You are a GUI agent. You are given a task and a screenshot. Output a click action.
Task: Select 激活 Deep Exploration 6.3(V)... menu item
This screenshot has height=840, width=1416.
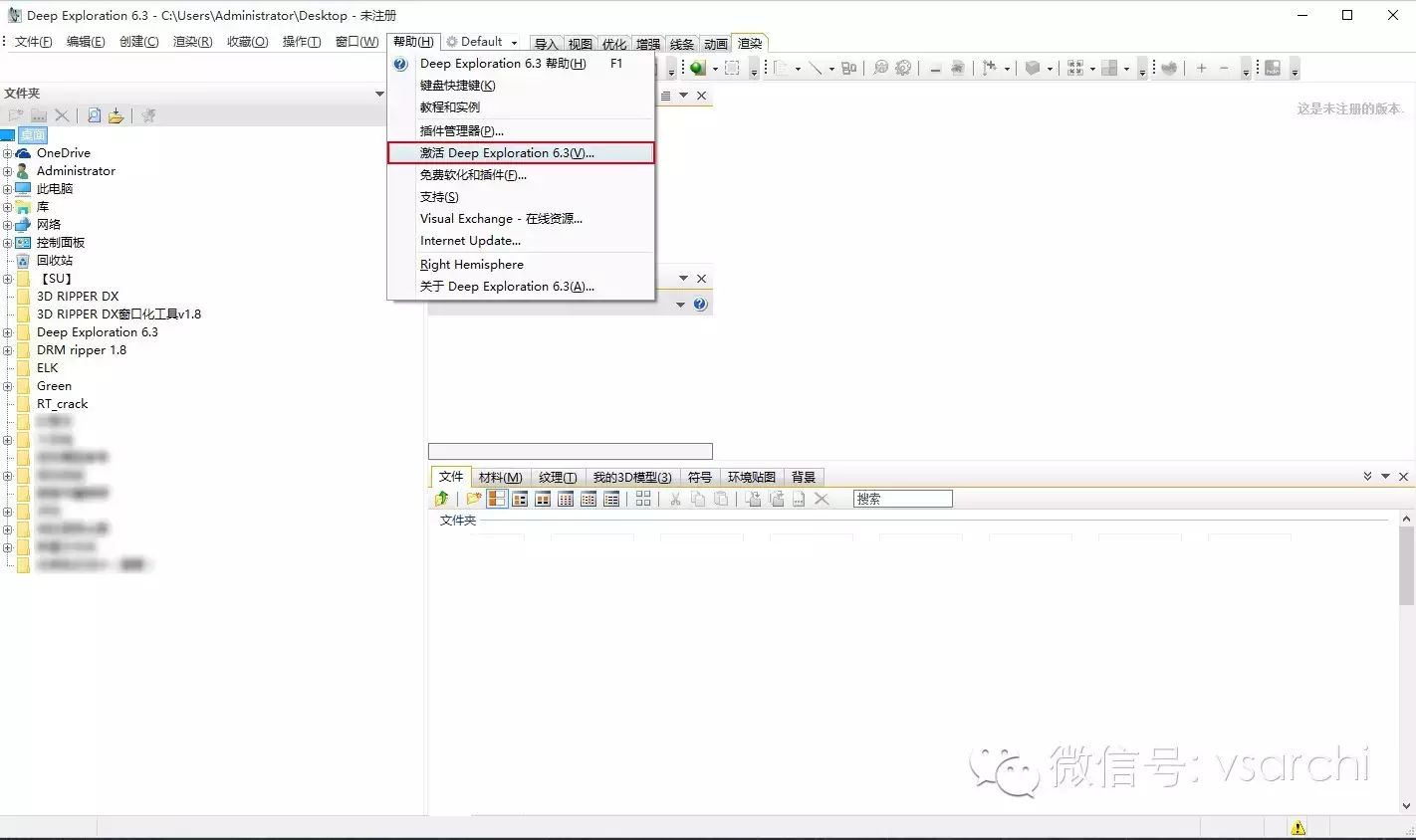[x=521, y=153]
